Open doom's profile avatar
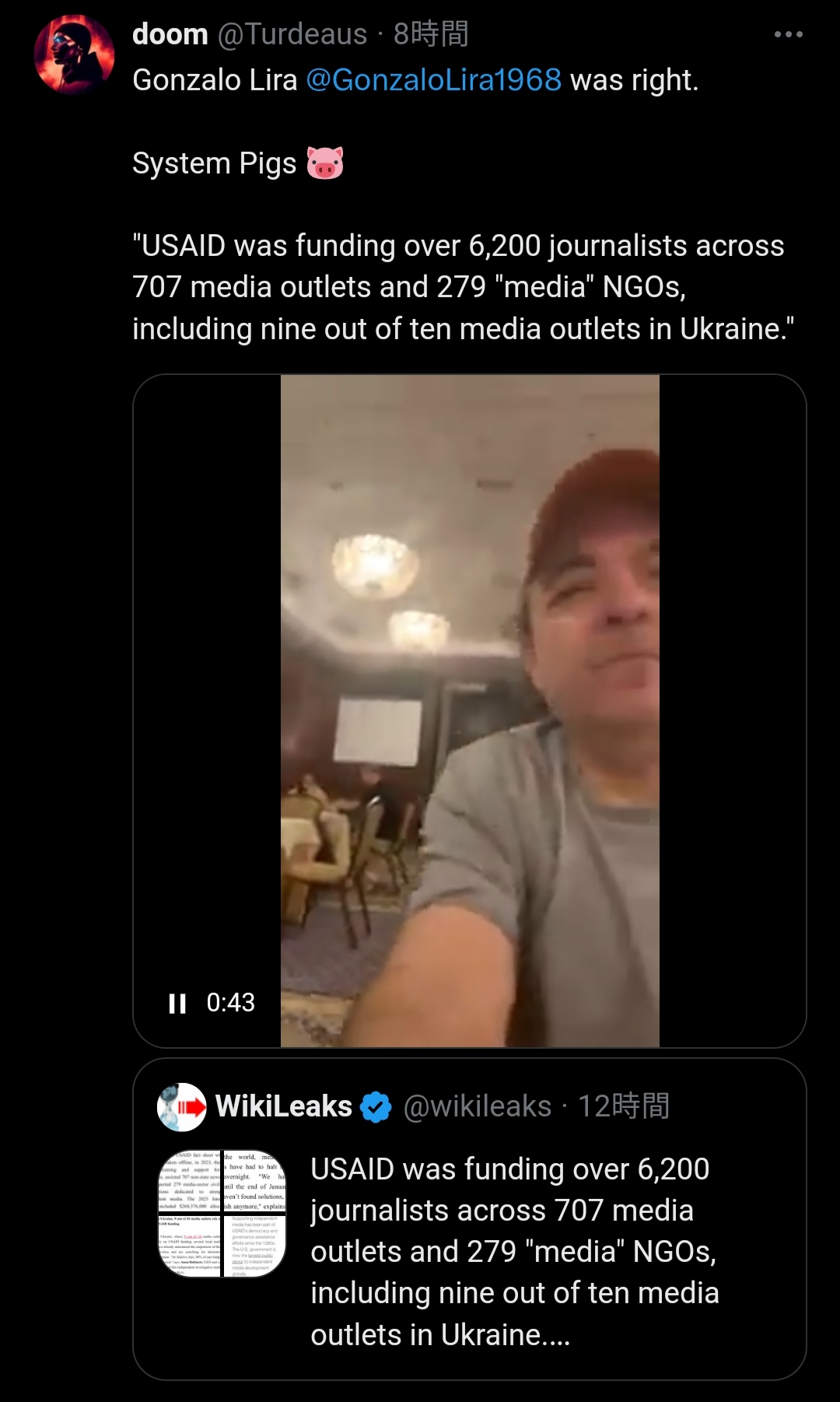Viewport: 840px width, 1402px height. tap(75, 55)
